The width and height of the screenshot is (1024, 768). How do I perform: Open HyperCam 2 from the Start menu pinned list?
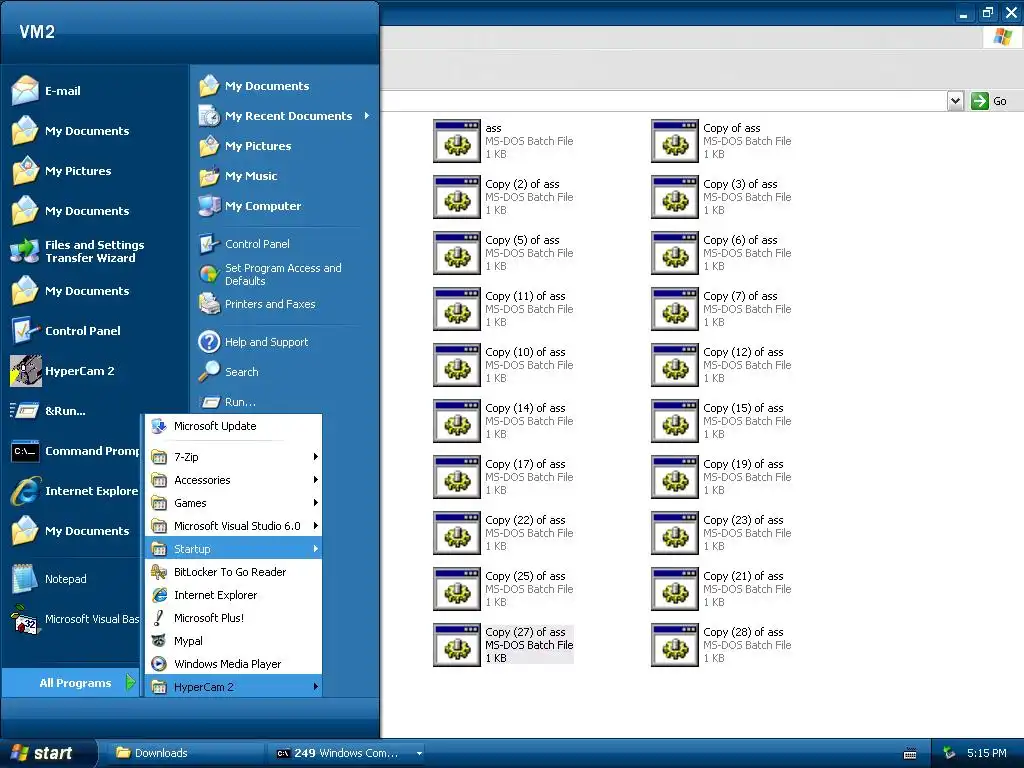(x=63, y=371)
